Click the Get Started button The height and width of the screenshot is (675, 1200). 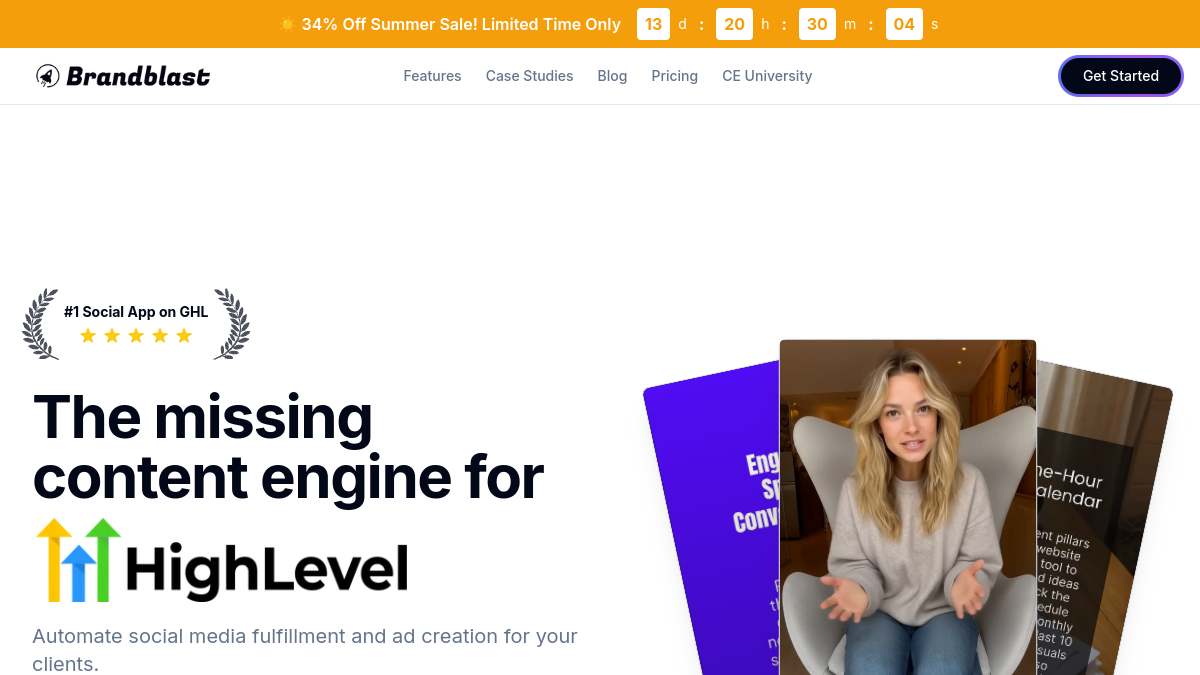[1121, 76]
